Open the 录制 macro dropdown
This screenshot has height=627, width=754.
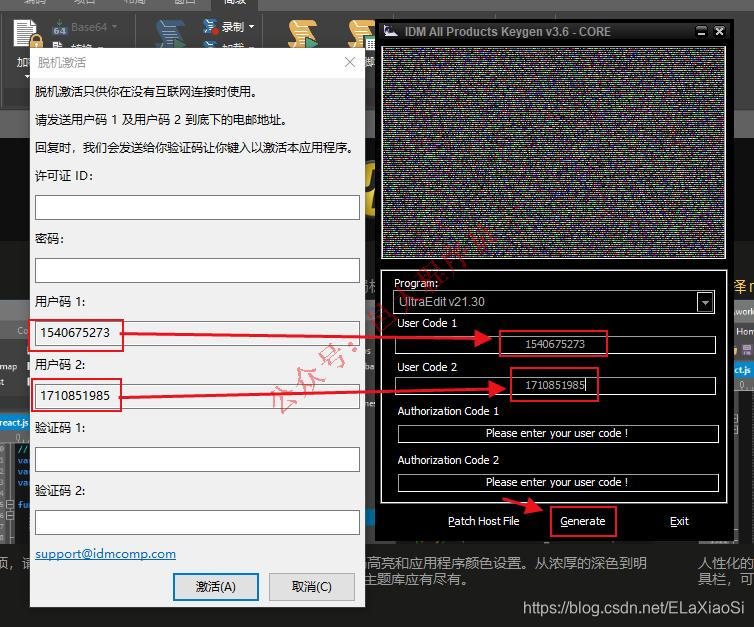coord(251,27)
